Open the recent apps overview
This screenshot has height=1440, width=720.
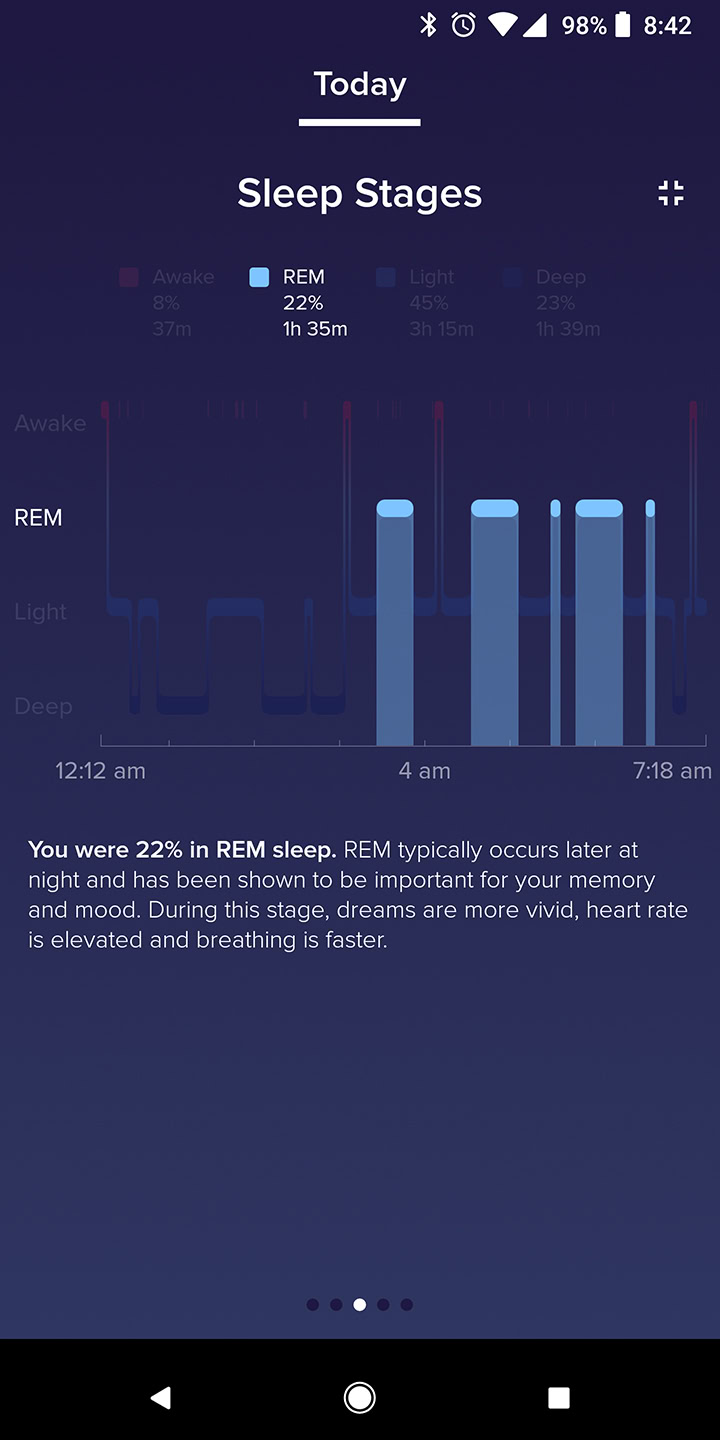click(x=559, y=1397)
